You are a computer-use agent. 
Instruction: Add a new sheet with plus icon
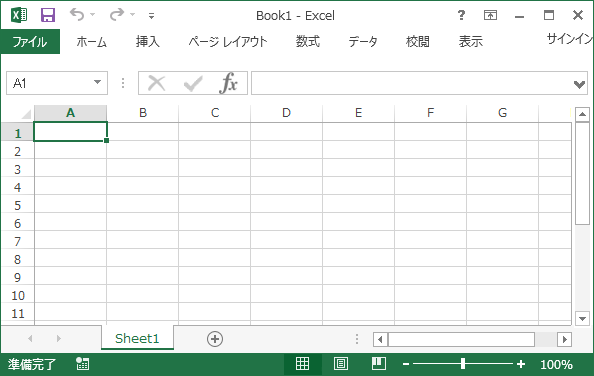point(215,339)
